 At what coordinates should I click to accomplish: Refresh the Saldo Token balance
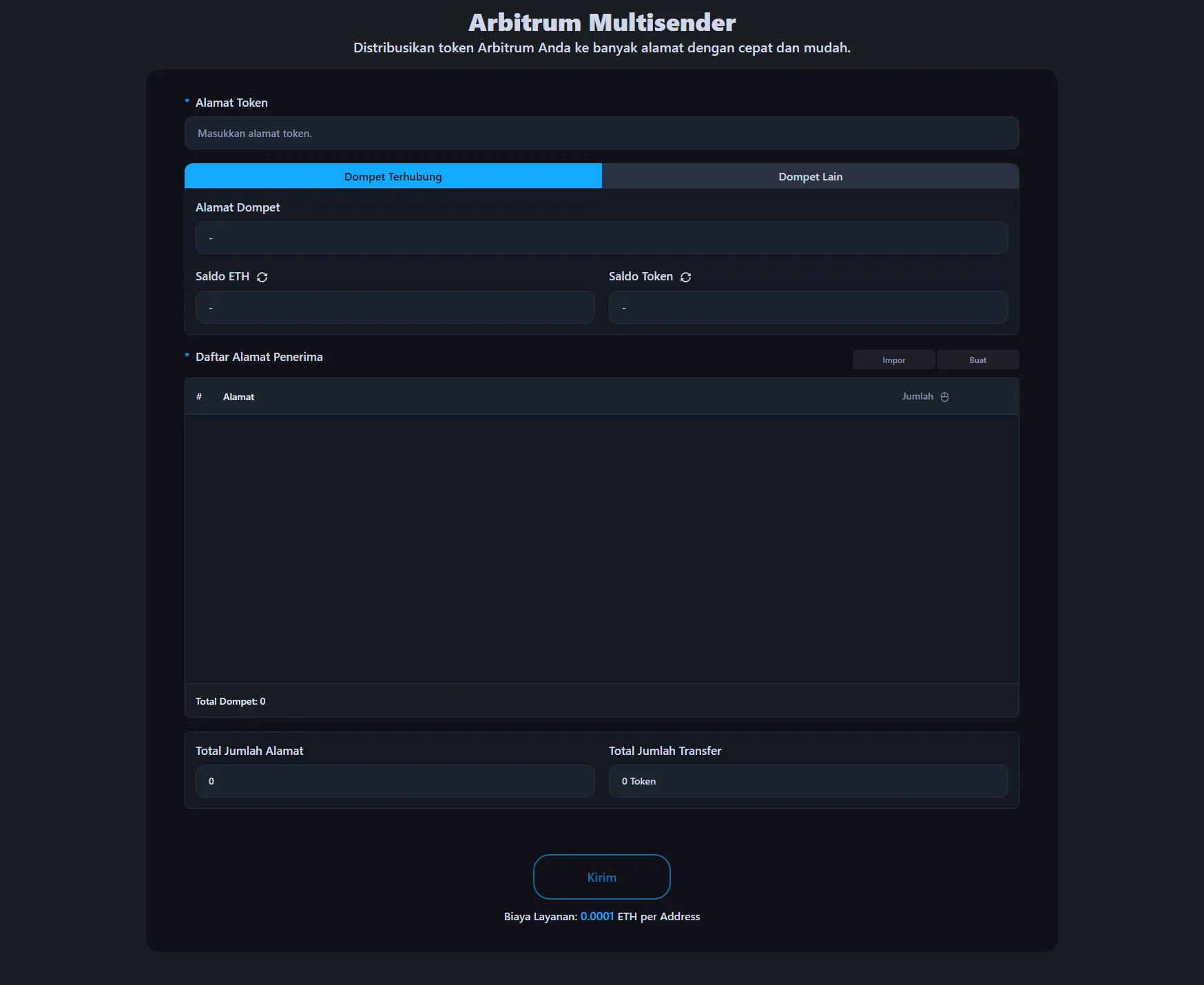click(x=685, y=277)
